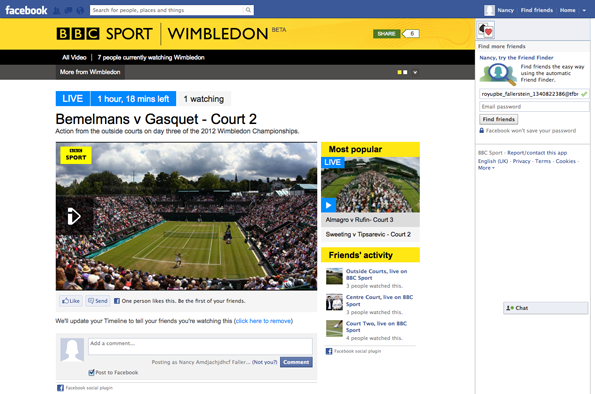Click the lock icon by password notice

coord(482,130)
